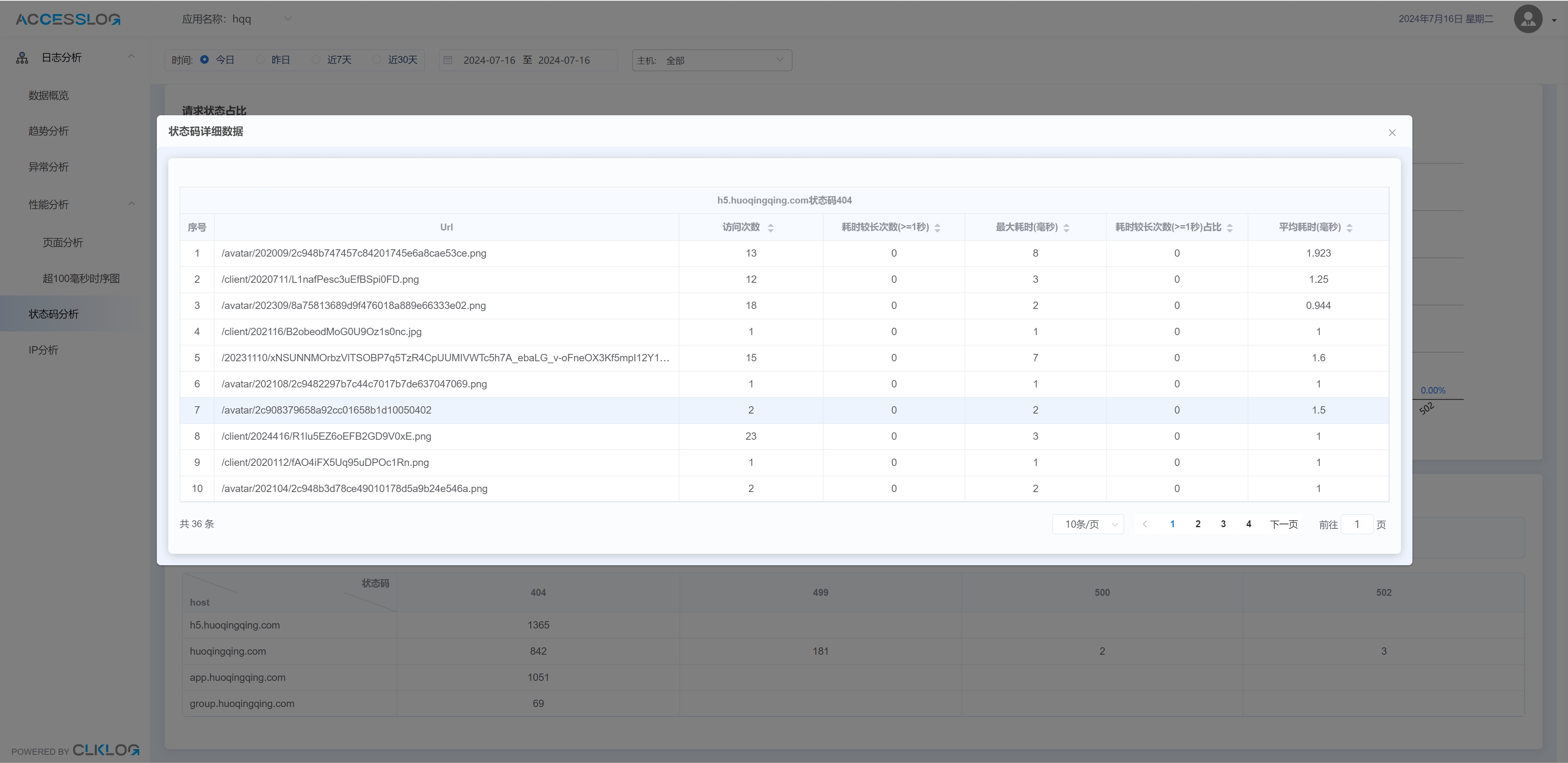The image size is (1568, 763).
Task: Close the 状态码详细数据 dialog
Action: pyautogui.click(x=1392, y=133)
